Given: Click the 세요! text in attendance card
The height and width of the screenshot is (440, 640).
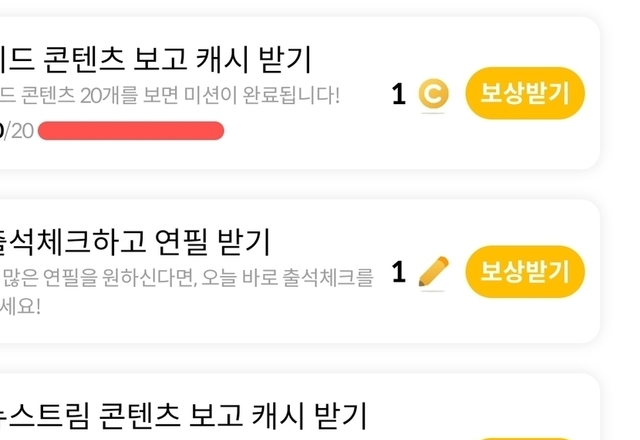Looking at the screenshot, I should tap(20, 305).
